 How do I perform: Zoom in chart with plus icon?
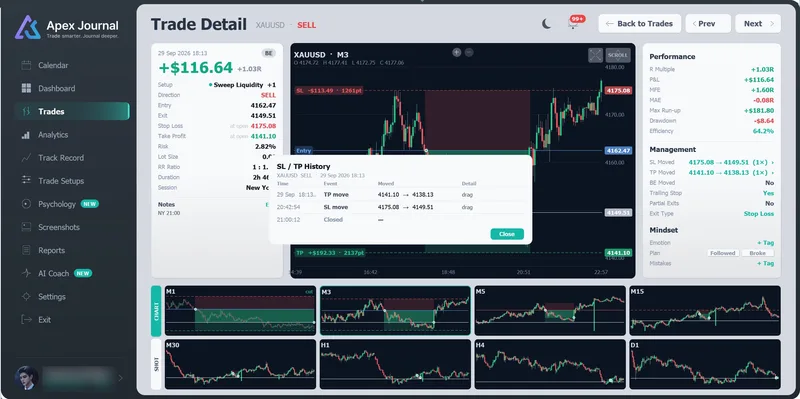(457, 52)
